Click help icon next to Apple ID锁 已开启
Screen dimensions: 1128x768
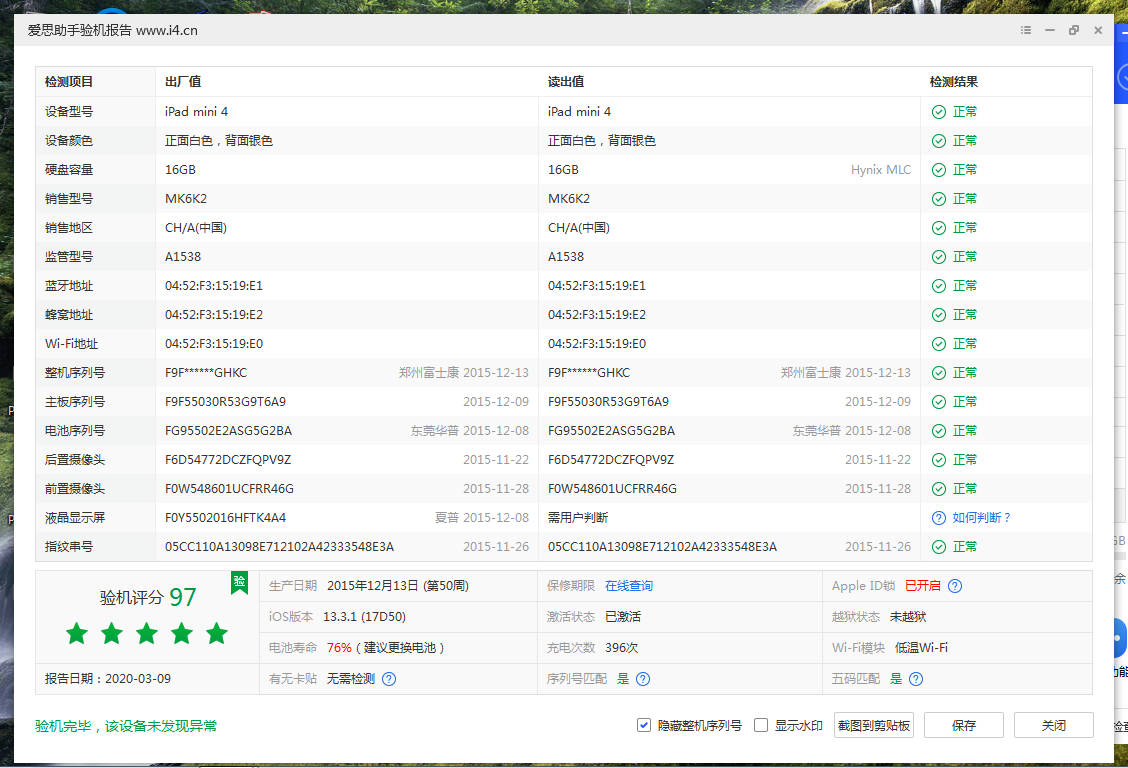coord(955,586)
